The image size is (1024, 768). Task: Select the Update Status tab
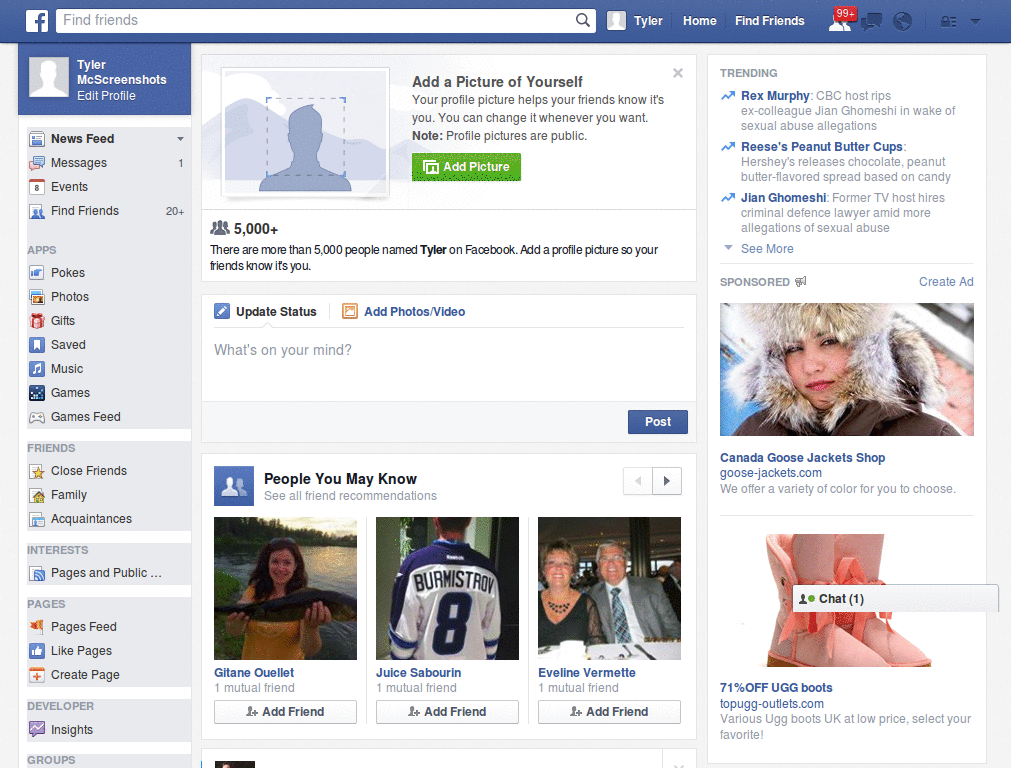coord(265,312)
